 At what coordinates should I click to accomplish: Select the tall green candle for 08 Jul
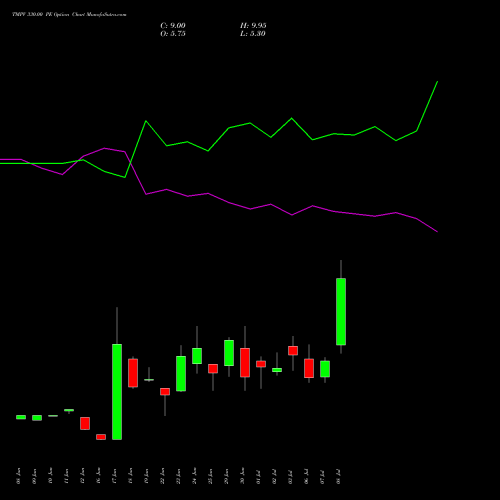pyautogui.click(x=341, y=311)
